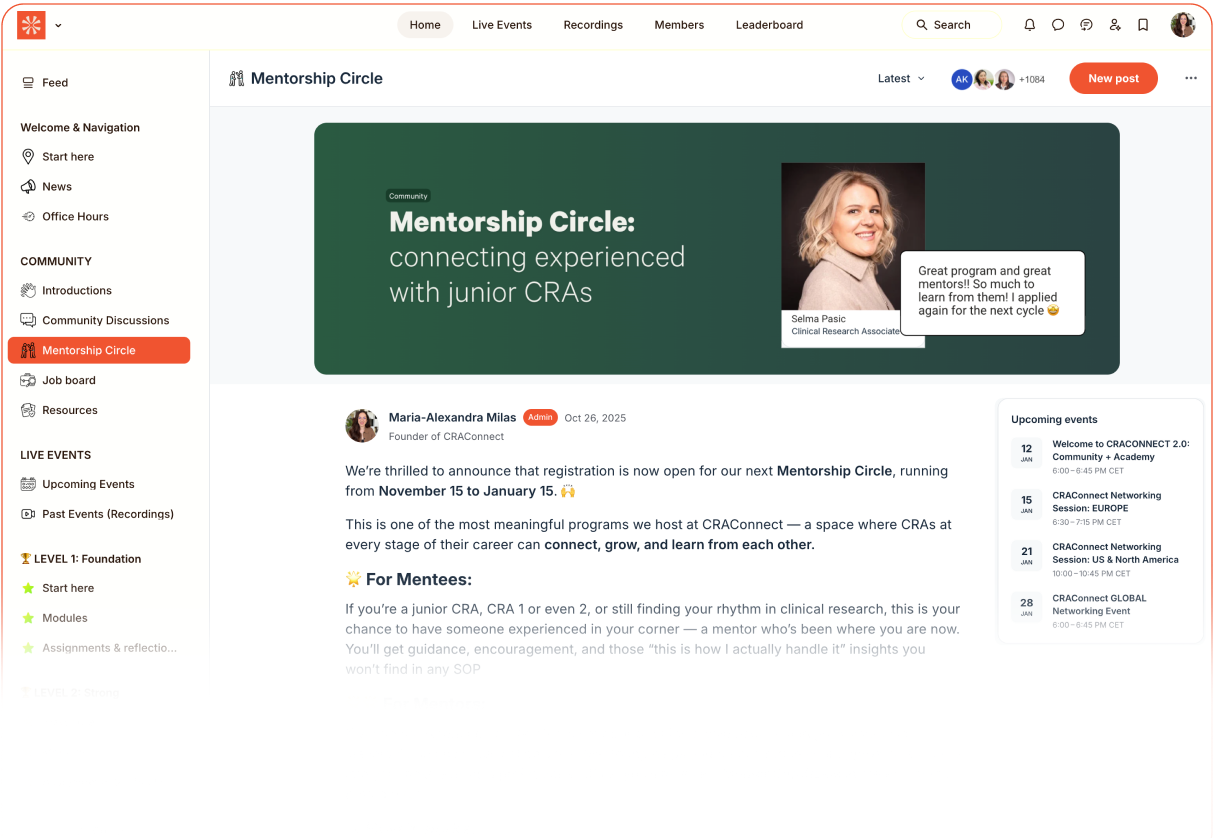This screenshot has height=838, width=1216.
Task: Open Past Events (Recordings)
Action: coord(99,514)
